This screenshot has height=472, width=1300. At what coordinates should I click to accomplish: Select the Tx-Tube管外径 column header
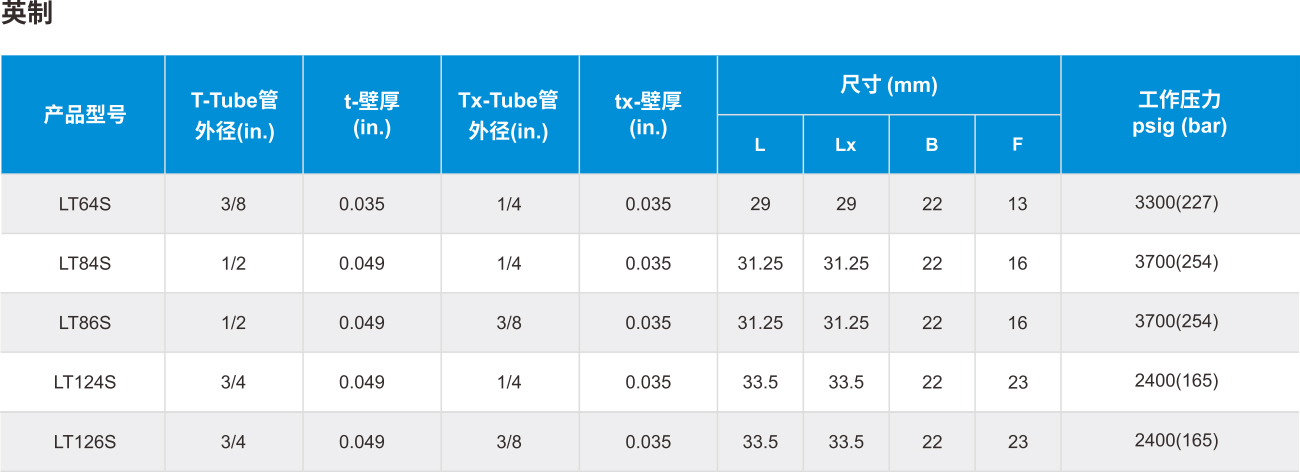[509, 115]
